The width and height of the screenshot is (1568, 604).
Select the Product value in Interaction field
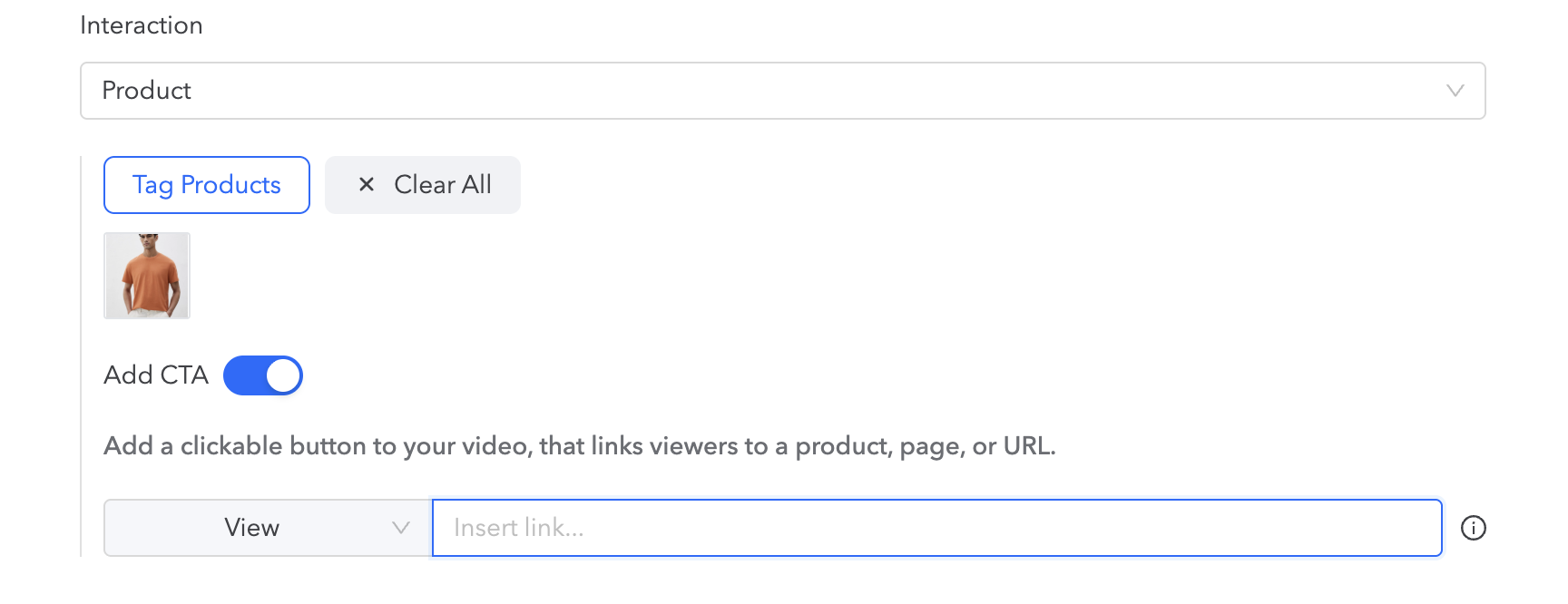147,91
